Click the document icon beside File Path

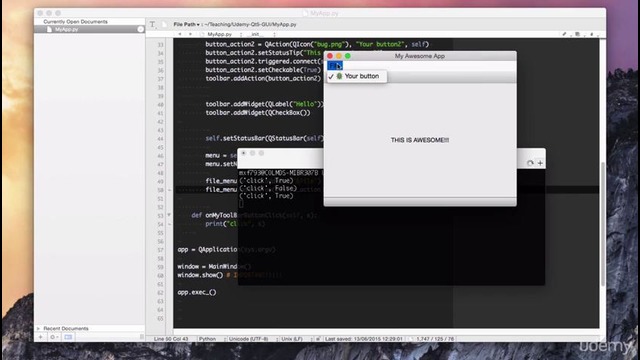[x=165, y=24]
